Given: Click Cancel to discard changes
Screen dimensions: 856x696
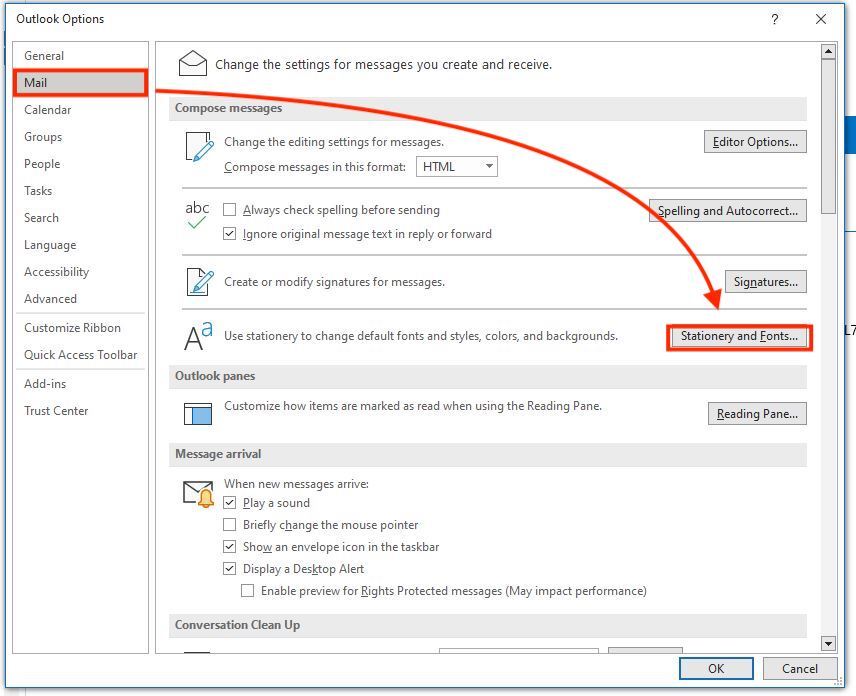Looking at the screenshot, I should click(x=800, y=669).
